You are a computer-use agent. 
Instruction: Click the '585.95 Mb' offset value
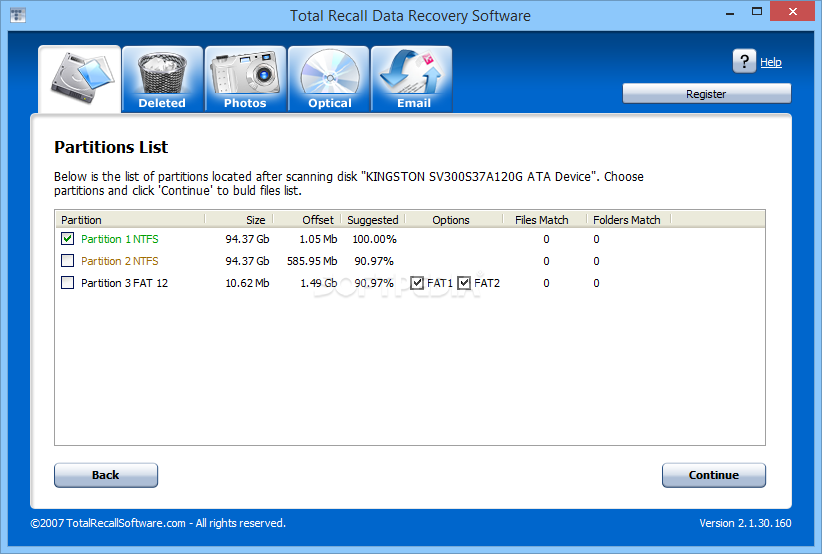[x=312, y=261]
